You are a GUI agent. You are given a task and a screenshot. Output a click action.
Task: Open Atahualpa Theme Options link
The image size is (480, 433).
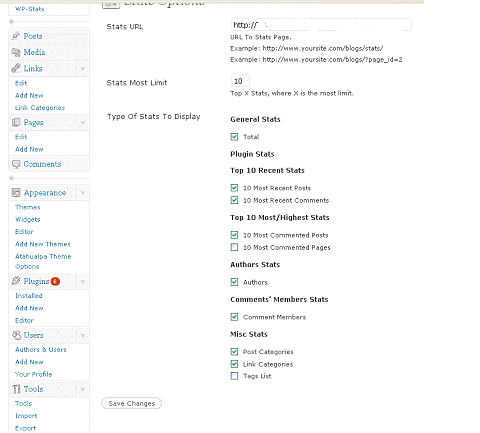(x=43, y=261)
